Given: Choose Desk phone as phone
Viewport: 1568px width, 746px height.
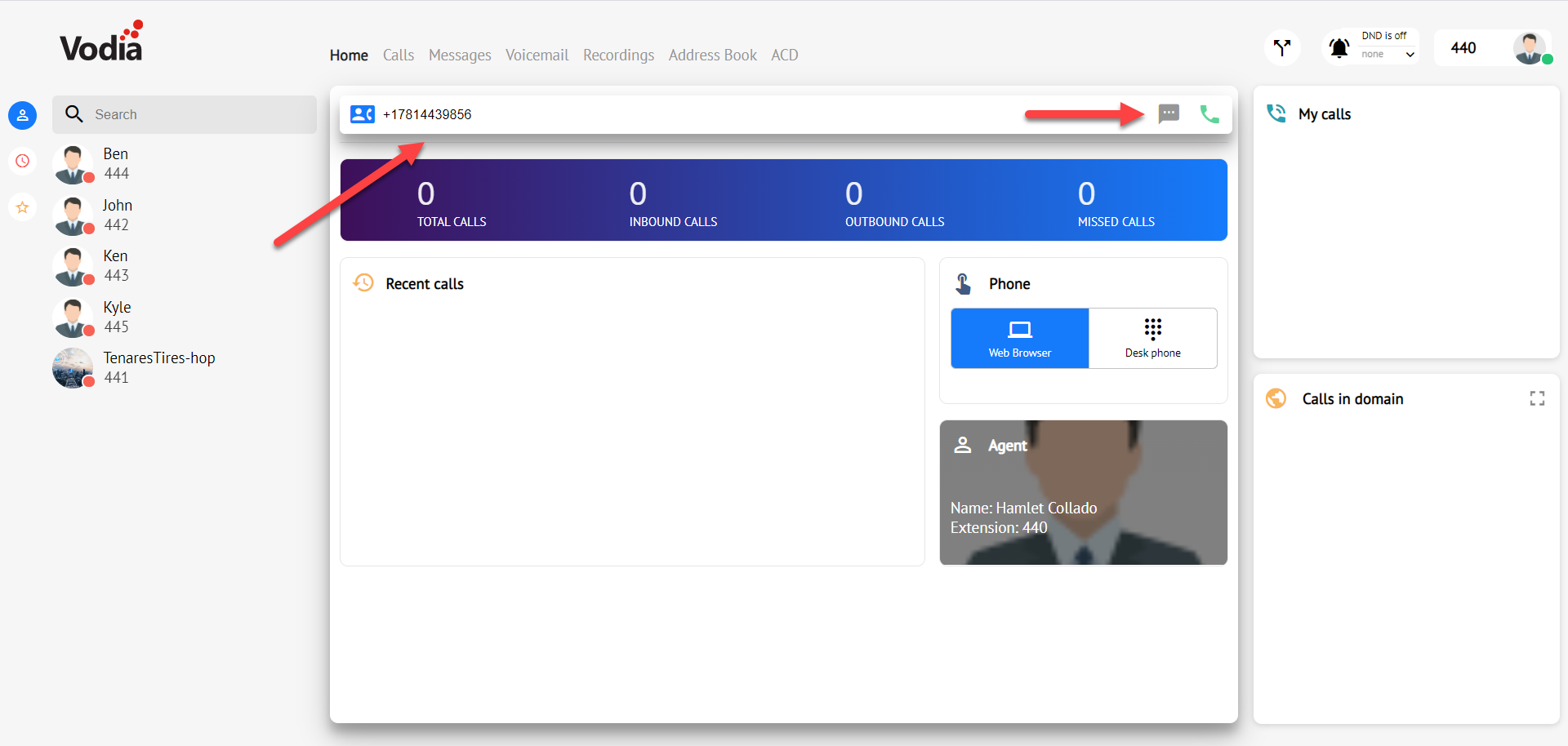Looking at the screenshot, I should [1152, 338].
